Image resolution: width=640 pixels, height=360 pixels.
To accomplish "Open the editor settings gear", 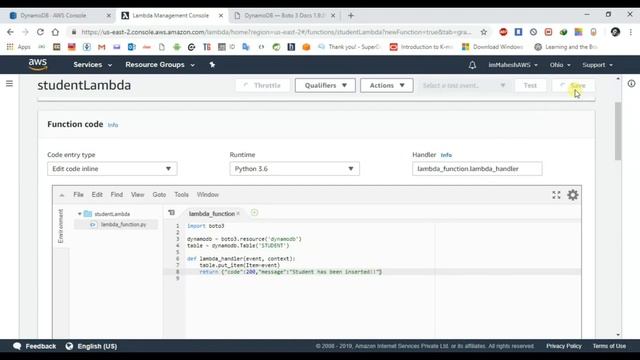I will click(x=573, y=195).
